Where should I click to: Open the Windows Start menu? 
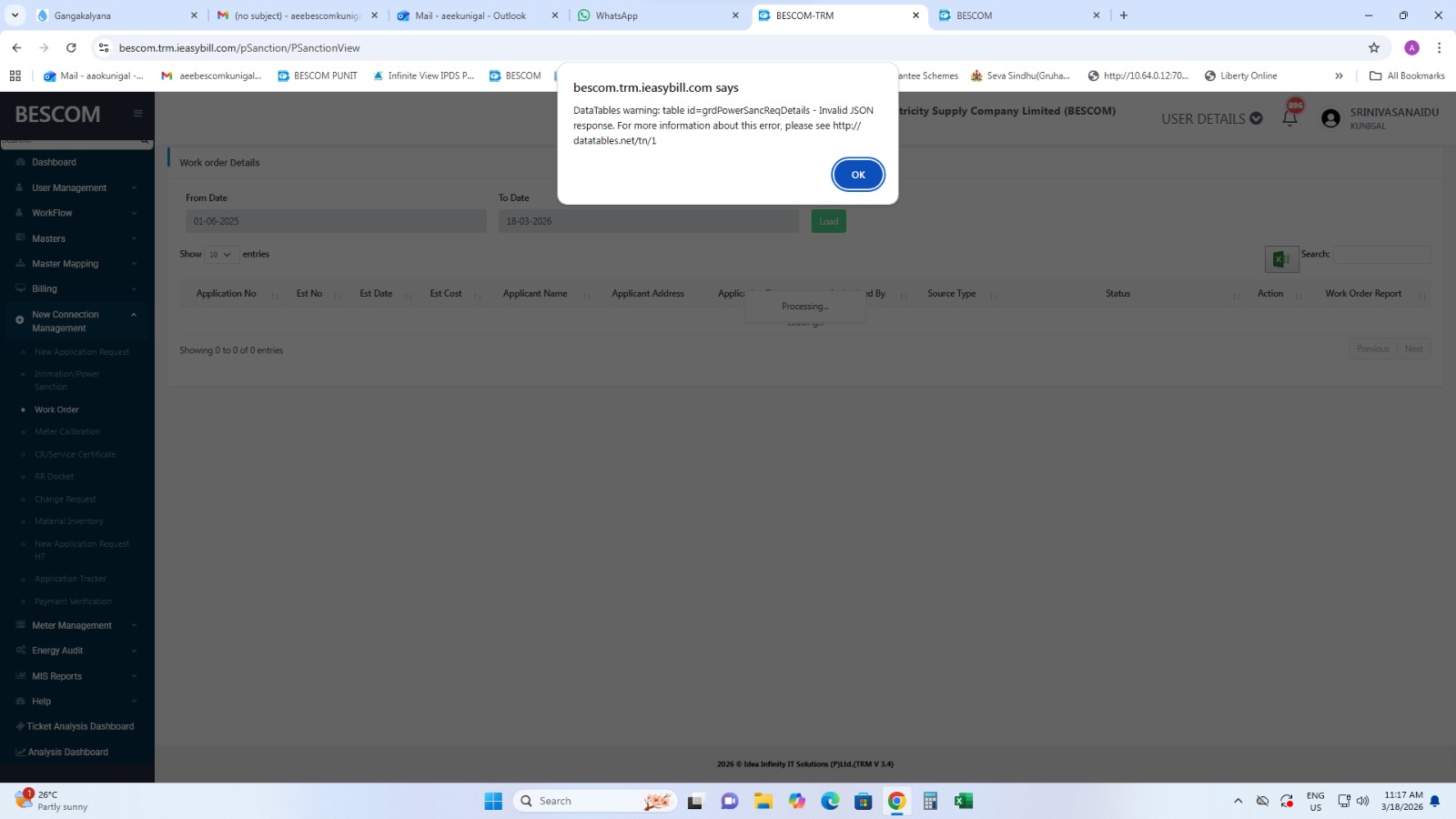pyautogui.click(x=493, y=801)
